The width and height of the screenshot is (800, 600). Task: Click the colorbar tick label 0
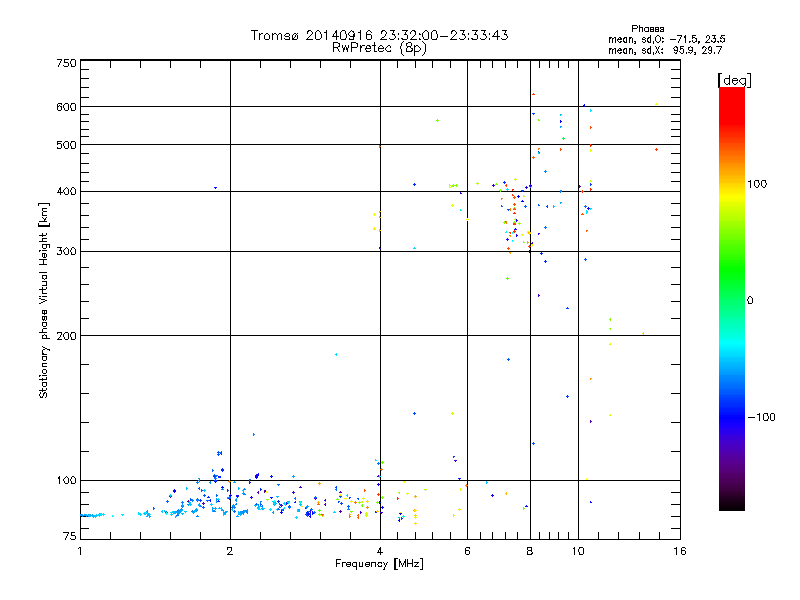point(749,300)
